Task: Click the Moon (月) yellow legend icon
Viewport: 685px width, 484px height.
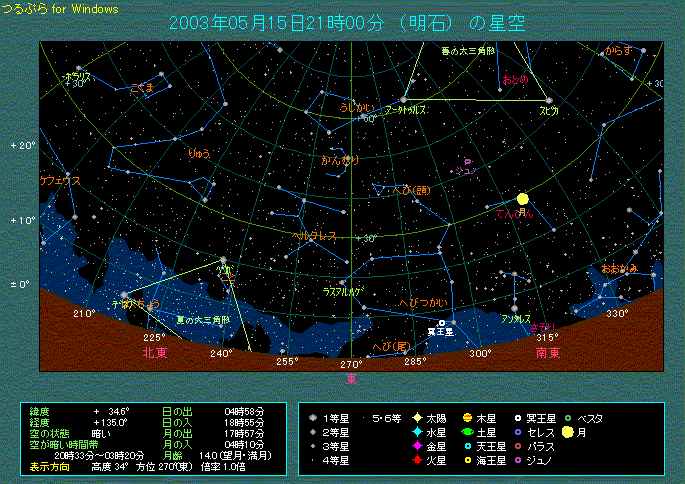Action: point(567,432)
